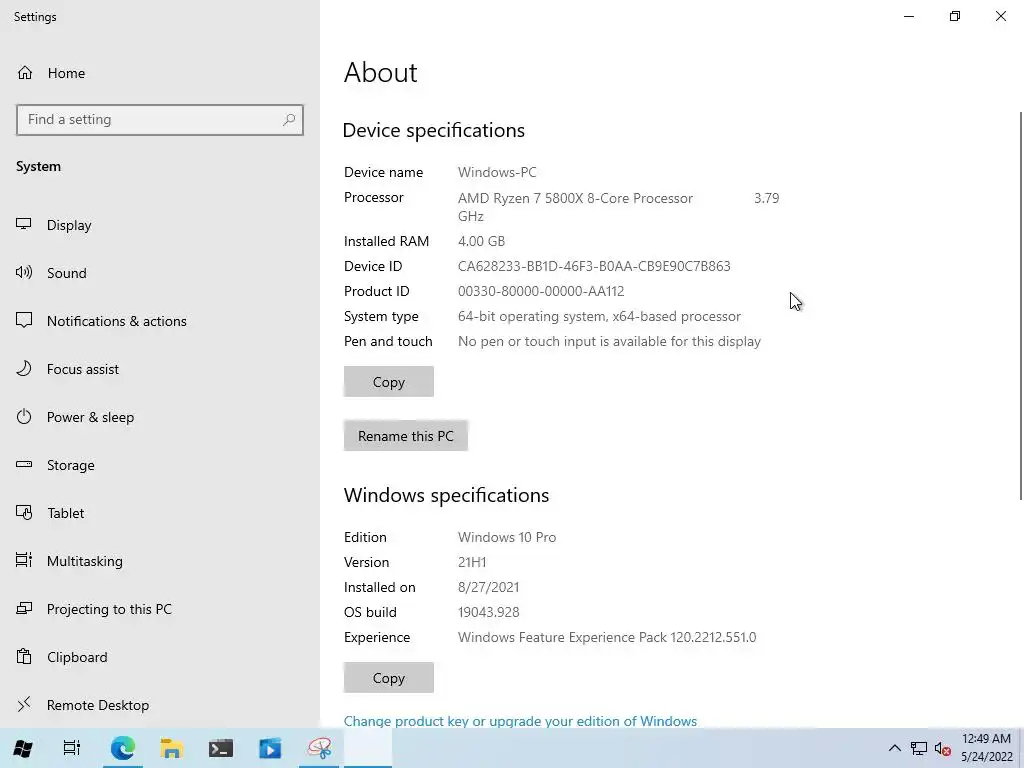
Task: Click the network icon in system tray
Action: pos(919,748)
